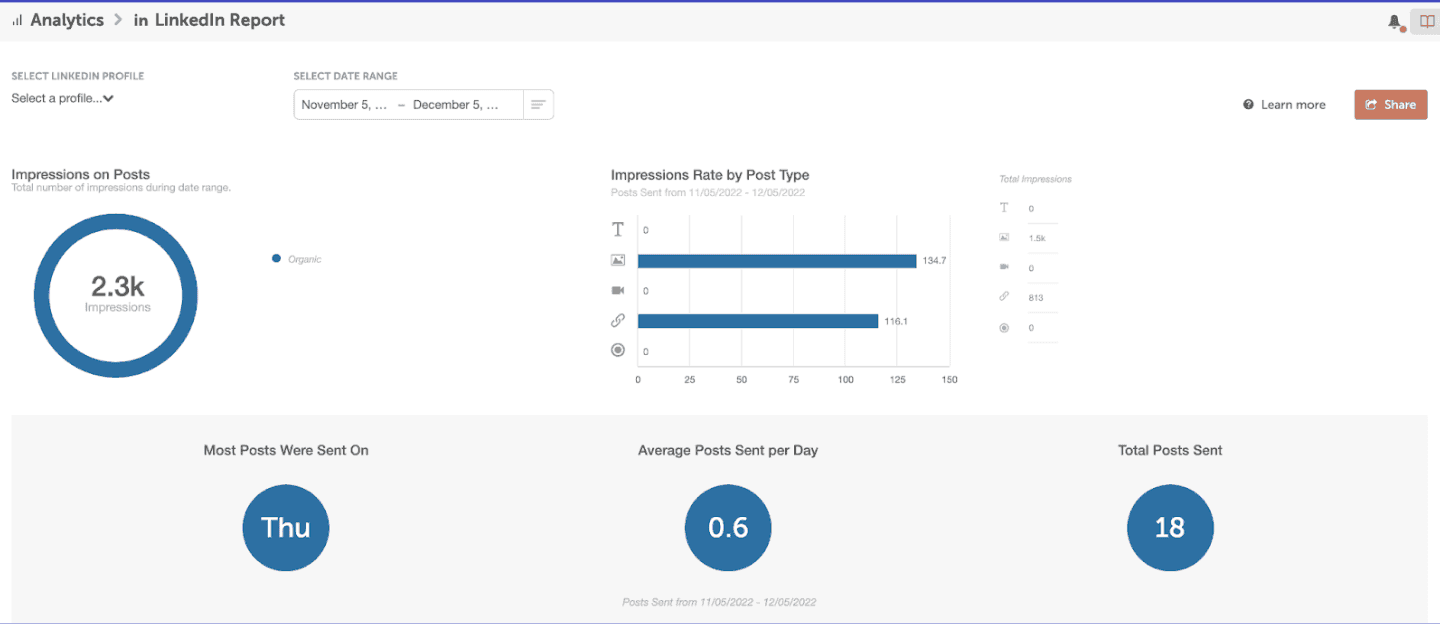Open the Learn more link
Viewport: 1440px width, 624px height.
[1293, 104]
